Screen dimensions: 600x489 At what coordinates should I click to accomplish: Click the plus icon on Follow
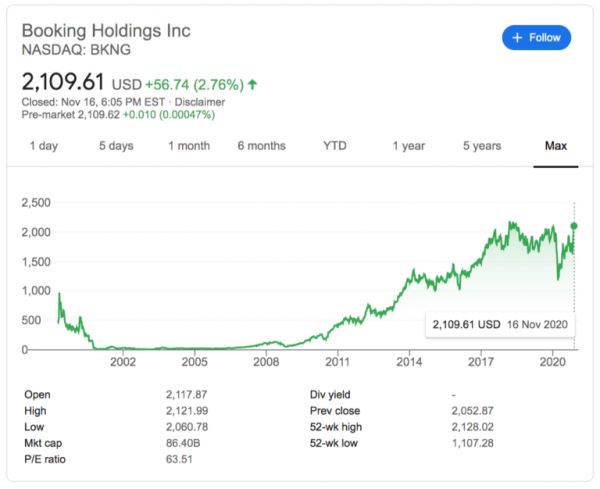click(x=517, y=37)
